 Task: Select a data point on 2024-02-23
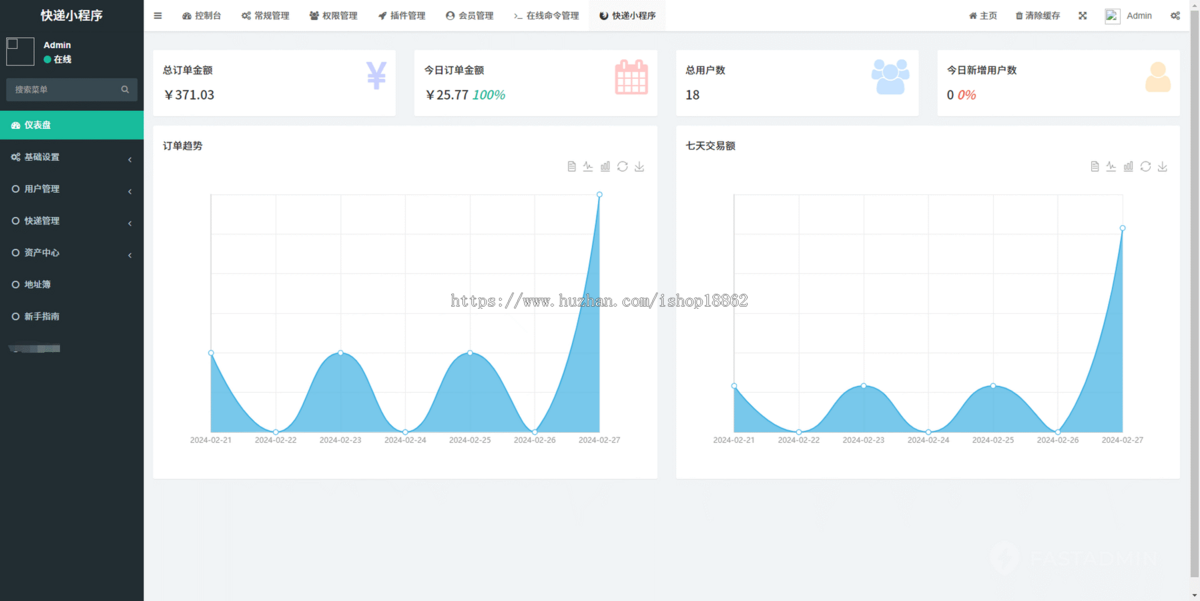tap(340, 351)
